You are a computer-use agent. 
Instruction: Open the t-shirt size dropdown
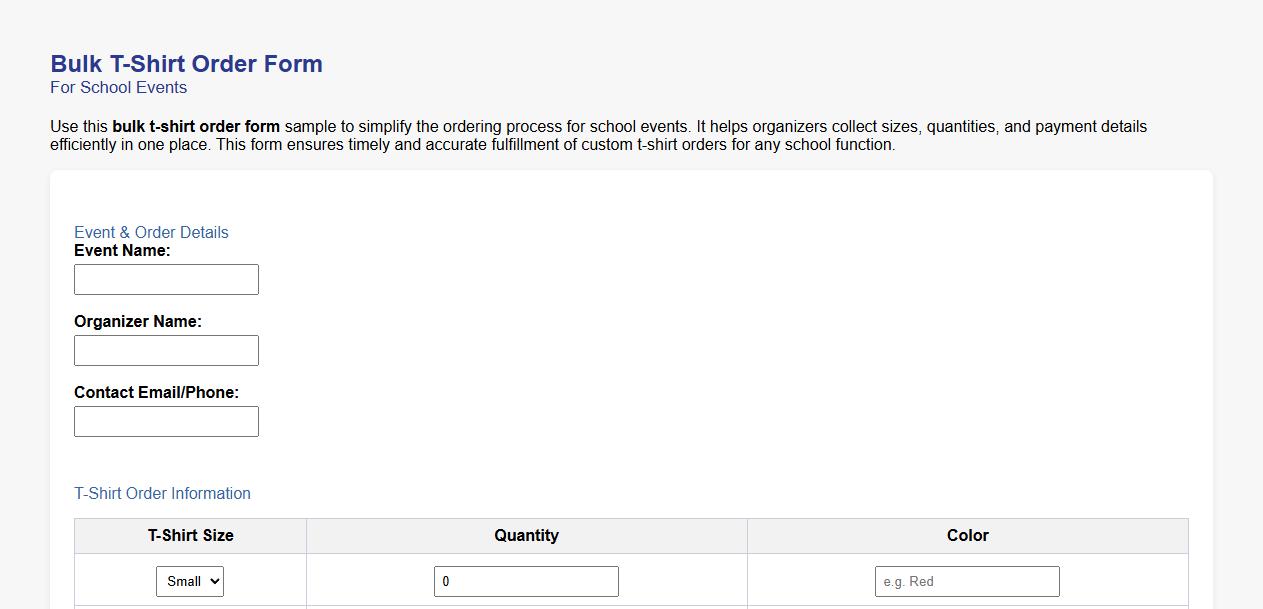point(189,581)
